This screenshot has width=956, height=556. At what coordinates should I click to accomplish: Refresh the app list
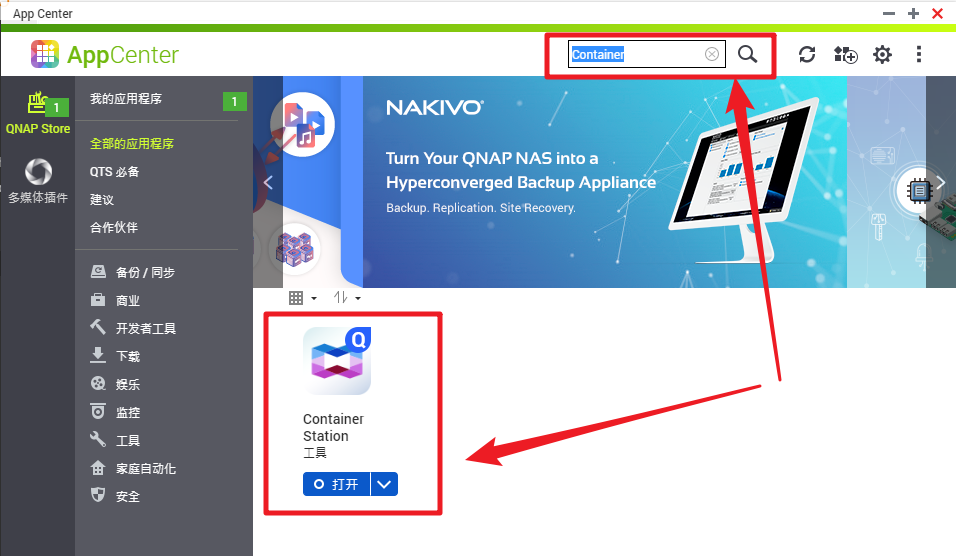point(807,54)
